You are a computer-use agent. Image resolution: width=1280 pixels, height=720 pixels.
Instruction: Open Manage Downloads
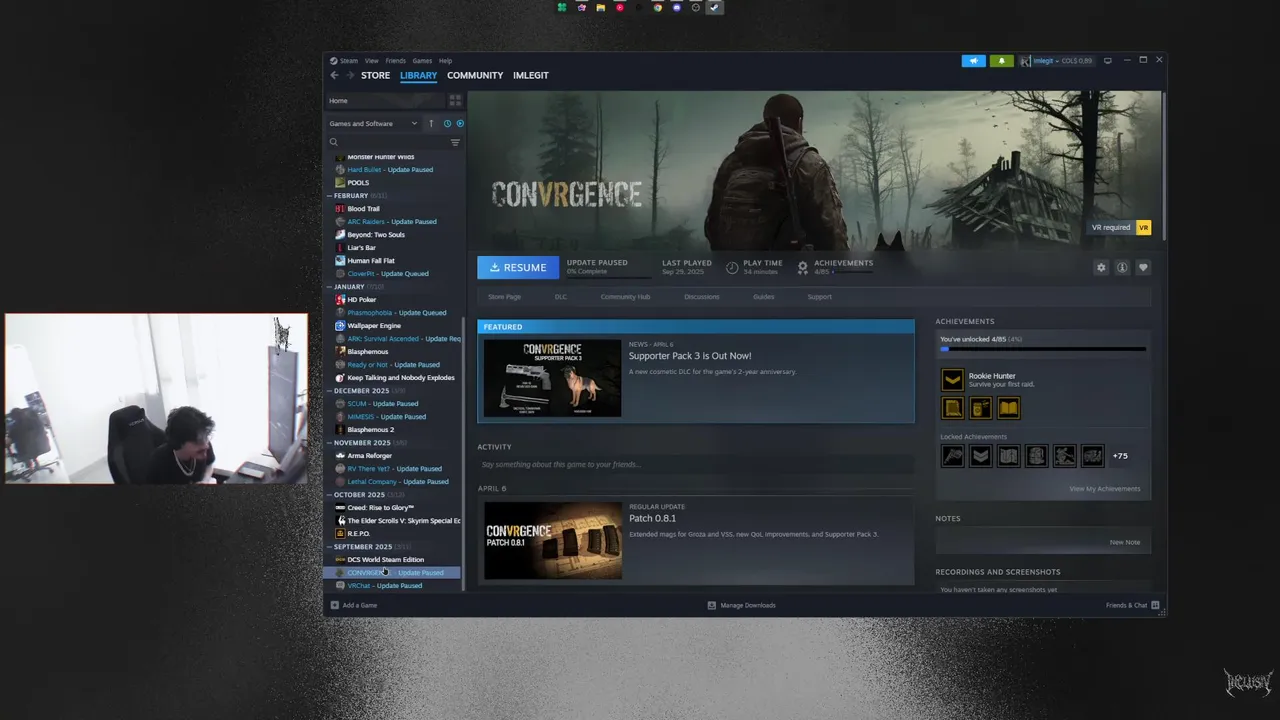coord(741,605)
